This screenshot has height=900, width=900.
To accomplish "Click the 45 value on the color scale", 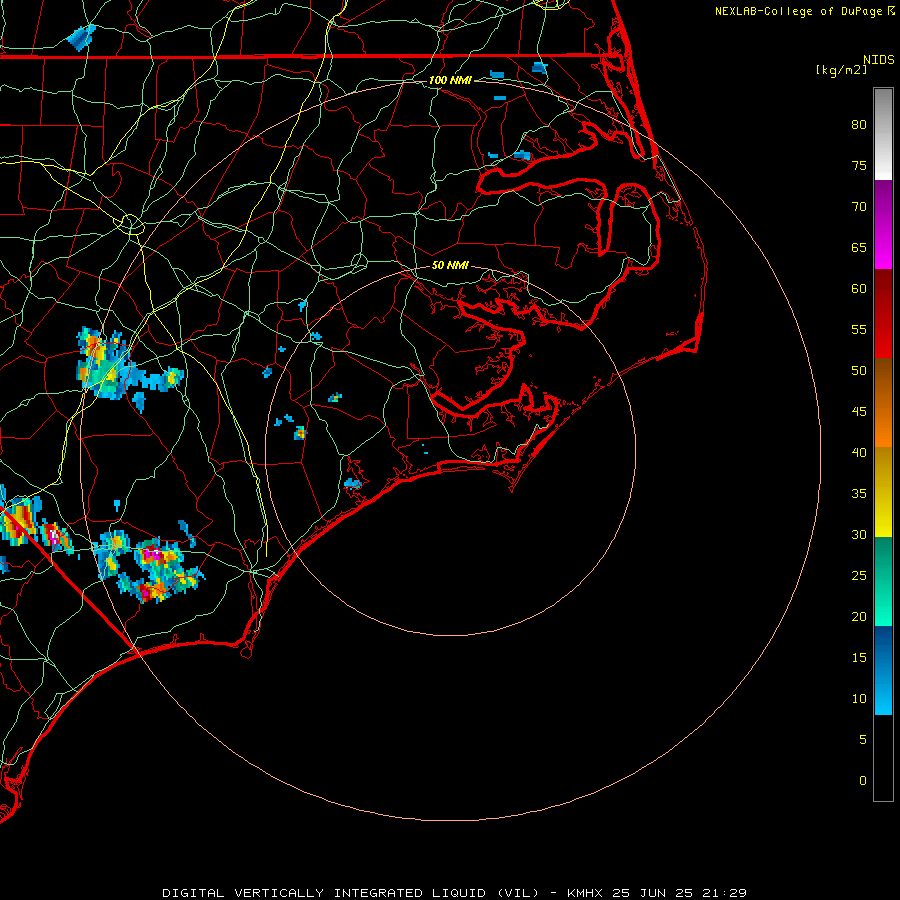I will click(859, 412).
